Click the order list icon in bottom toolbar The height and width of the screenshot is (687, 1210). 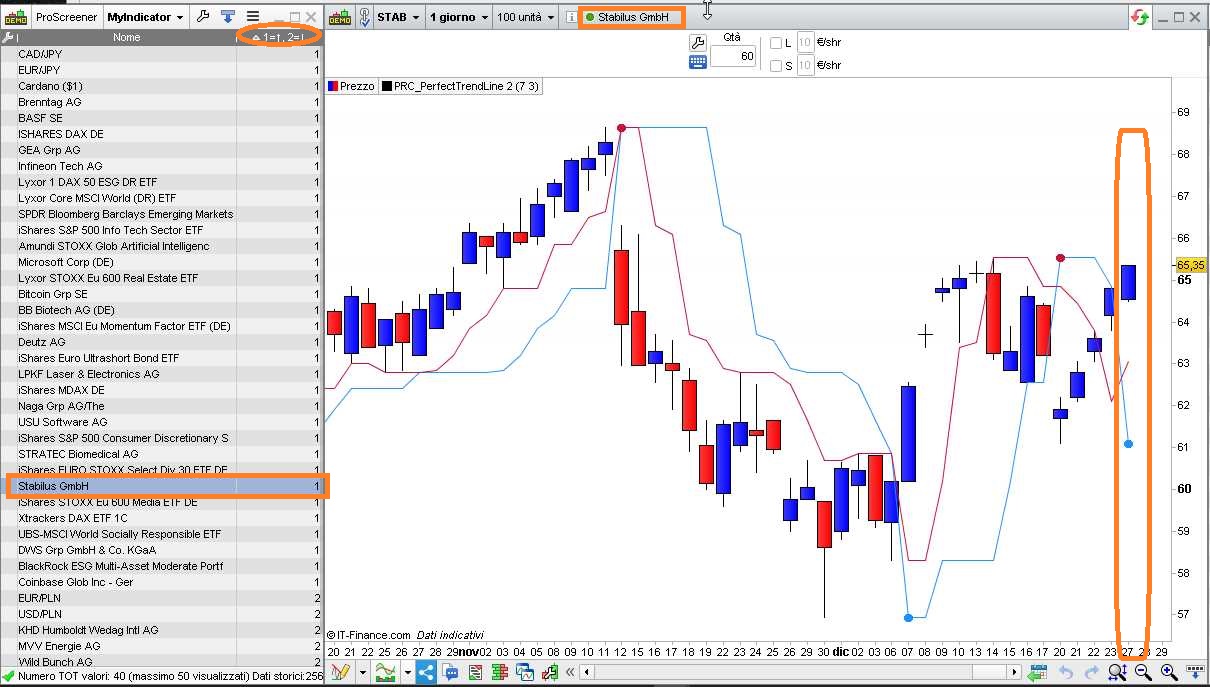click(x=475, y=672)
